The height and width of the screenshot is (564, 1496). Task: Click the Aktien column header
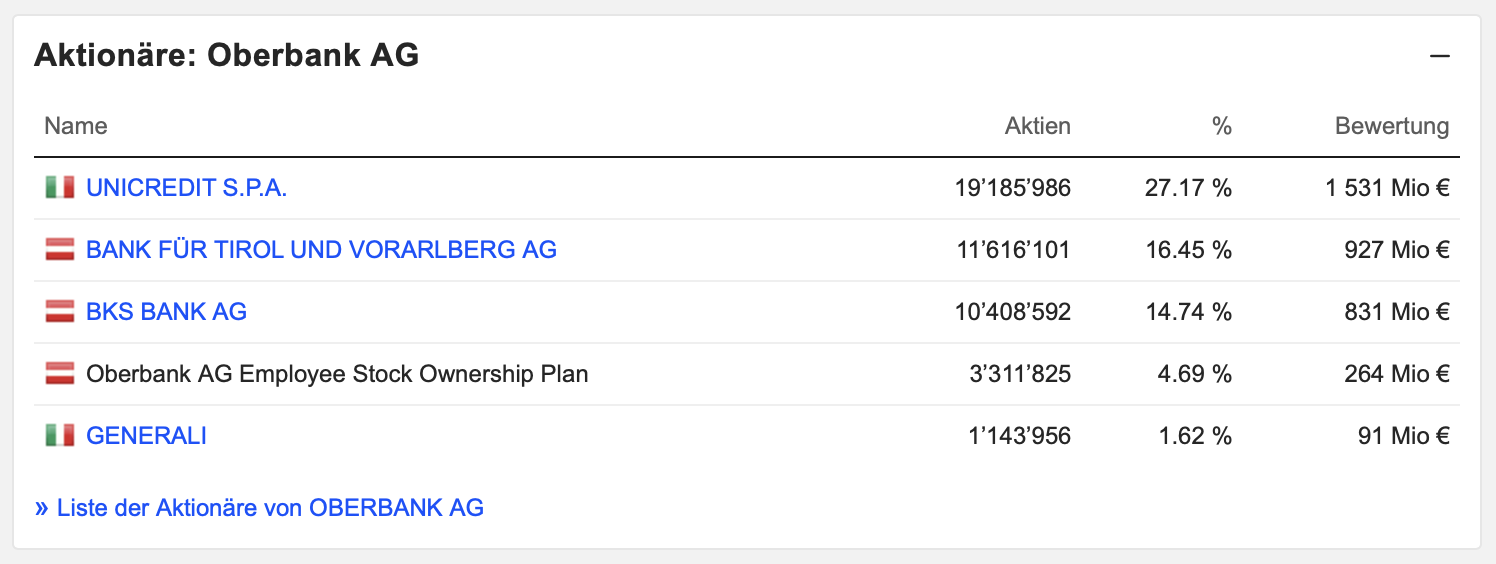click(1037, 126)
